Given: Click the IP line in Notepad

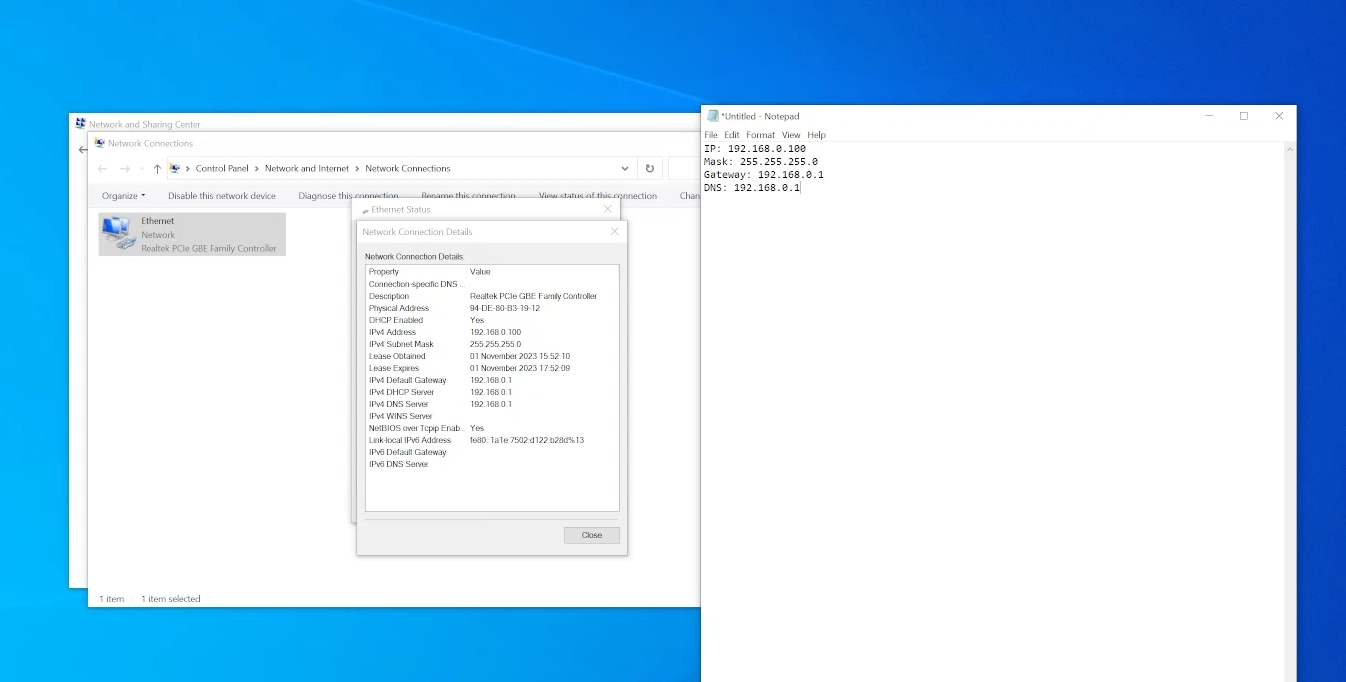Looking at the screenshot, I should click(755, 149).
